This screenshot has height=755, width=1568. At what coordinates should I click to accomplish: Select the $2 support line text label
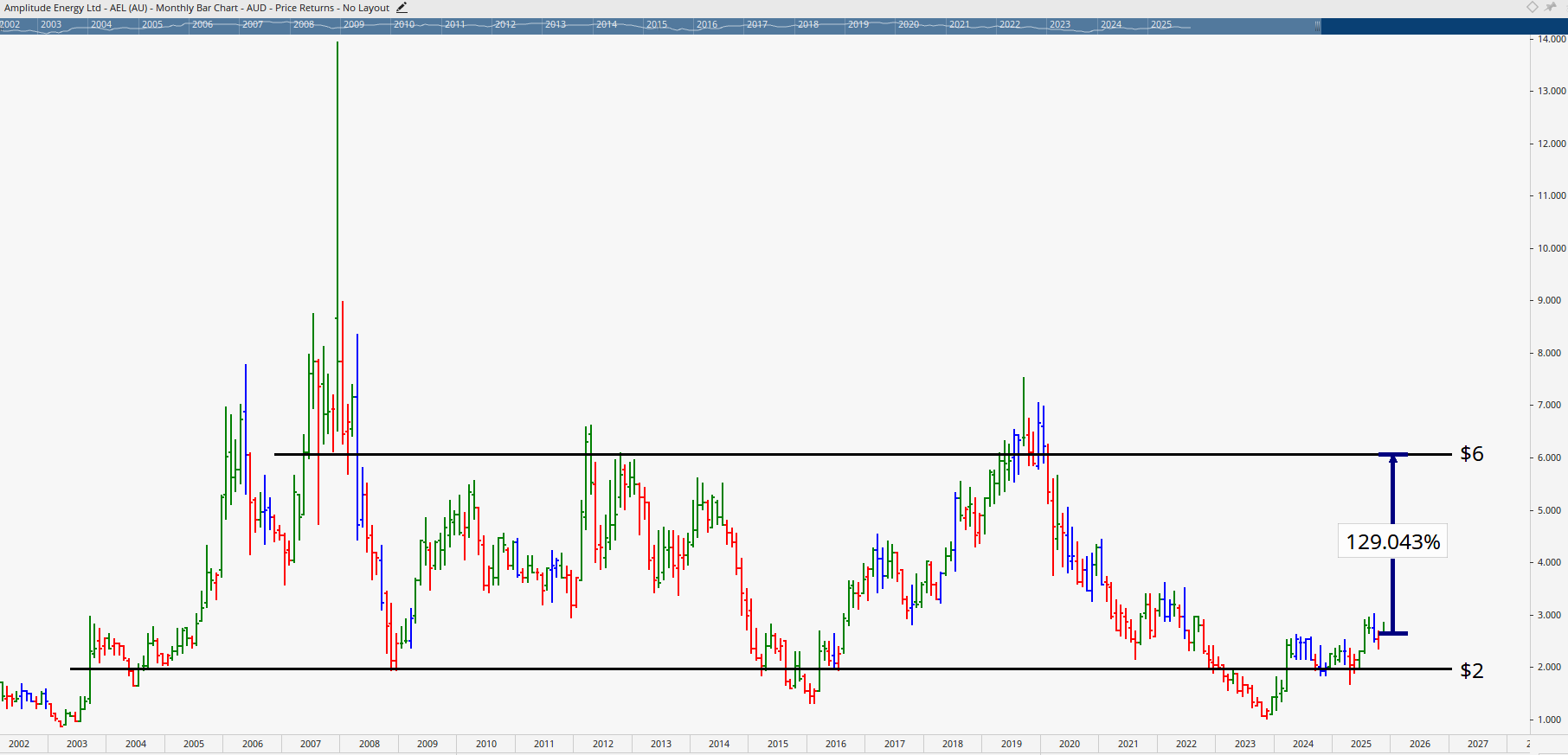[x=1471, y=670]
